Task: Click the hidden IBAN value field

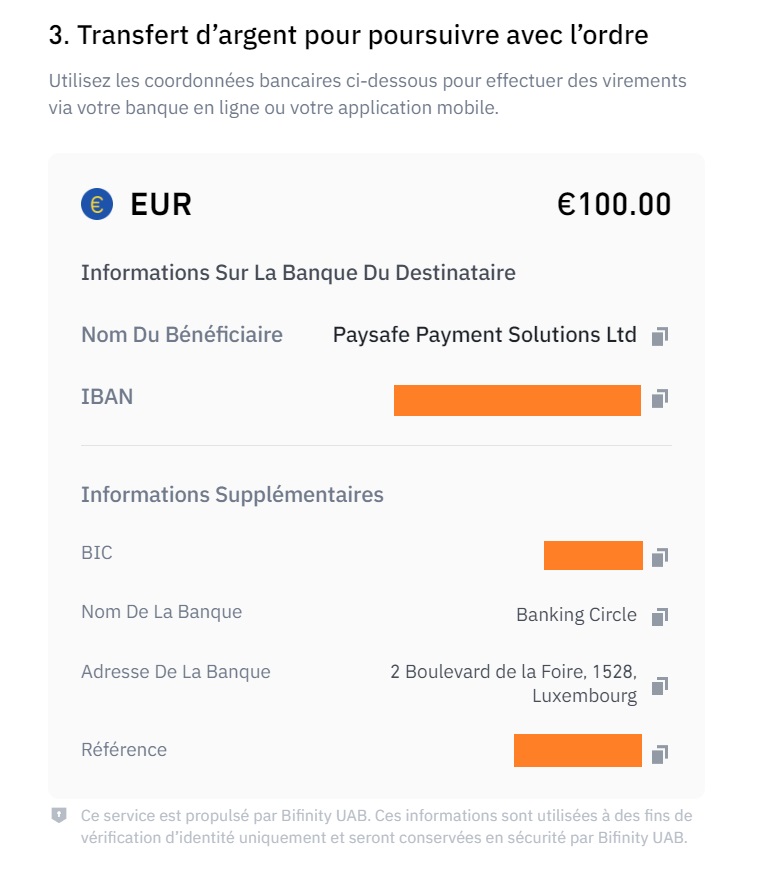Action: (x=517, y=399)
